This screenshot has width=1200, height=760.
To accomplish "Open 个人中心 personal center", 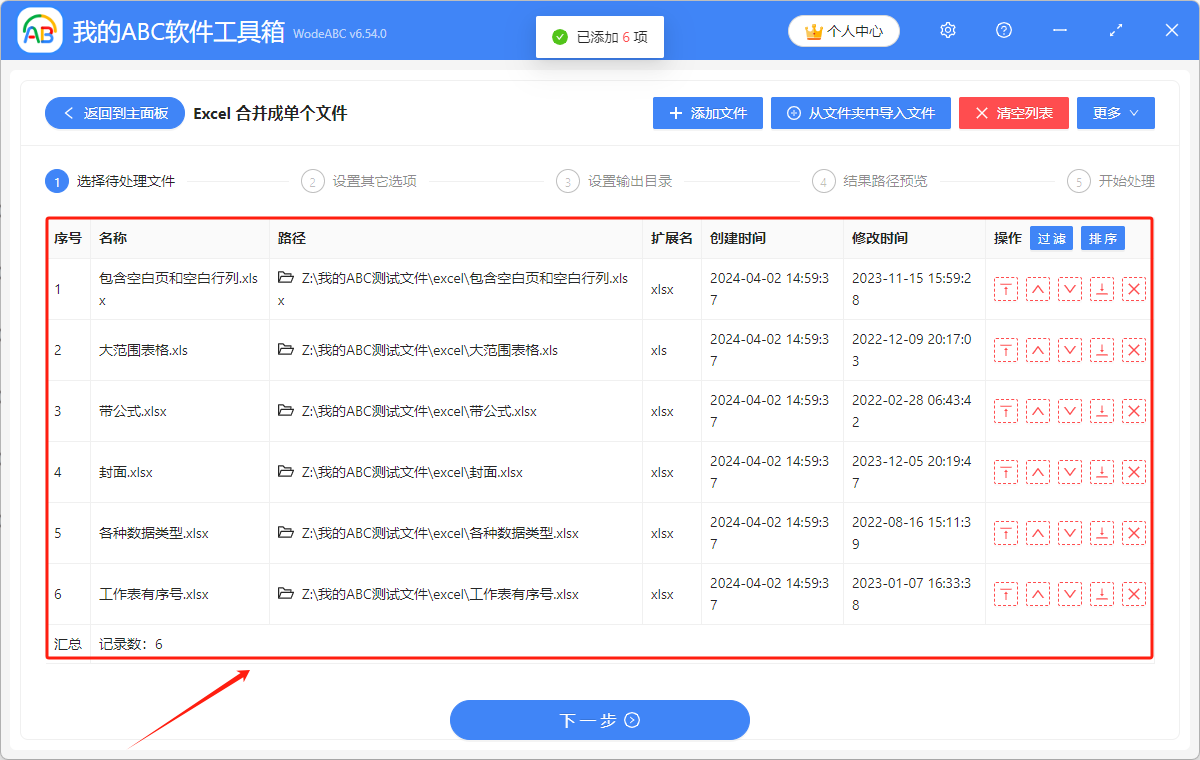I will pos(843,30).
